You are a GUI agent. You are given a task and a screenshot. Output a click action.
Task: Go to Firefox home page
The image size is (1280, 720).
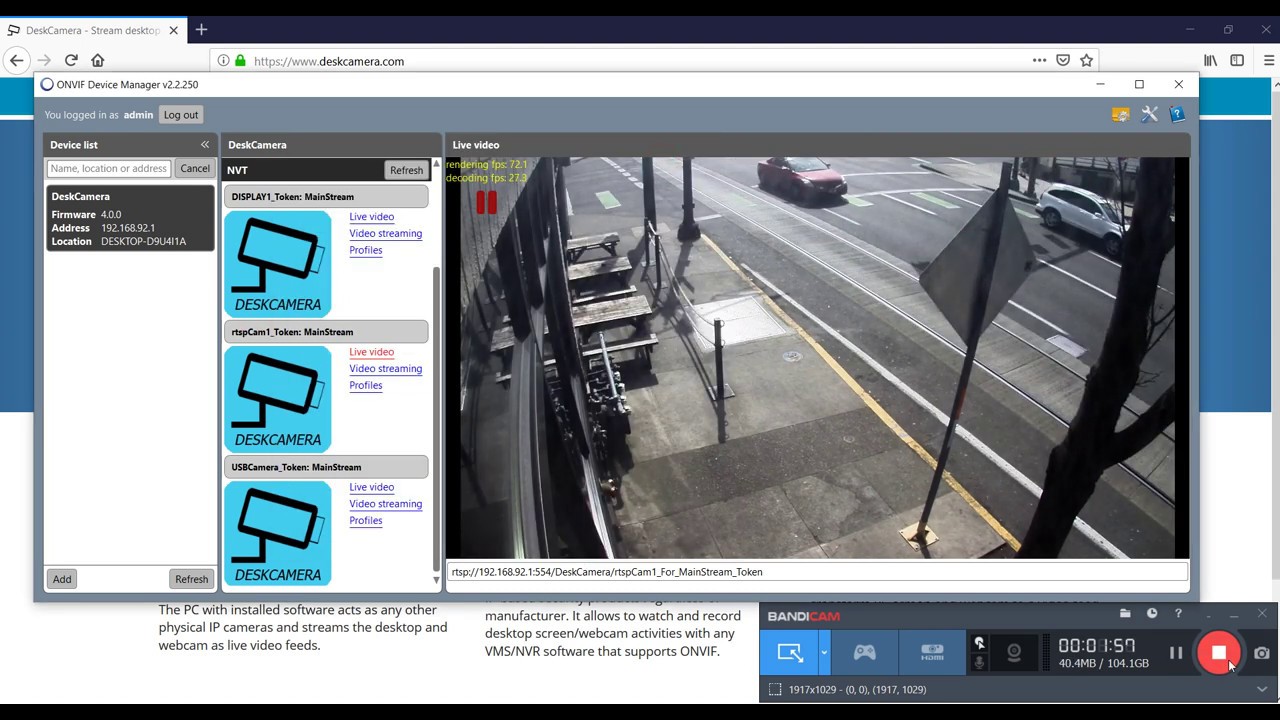coord(97,61)
